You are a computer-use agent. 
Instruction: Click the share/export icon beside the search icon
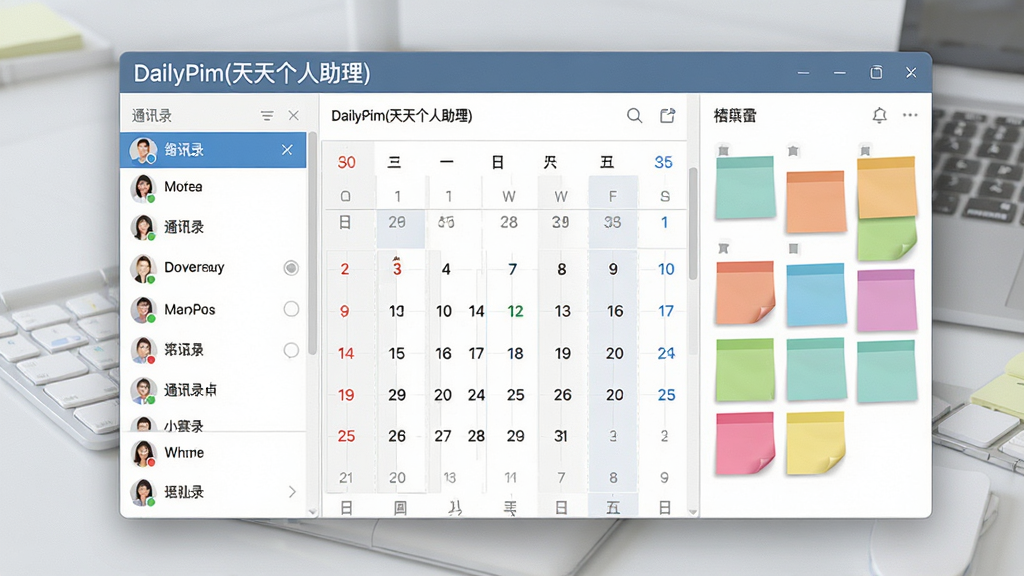[x=667, y=116]
